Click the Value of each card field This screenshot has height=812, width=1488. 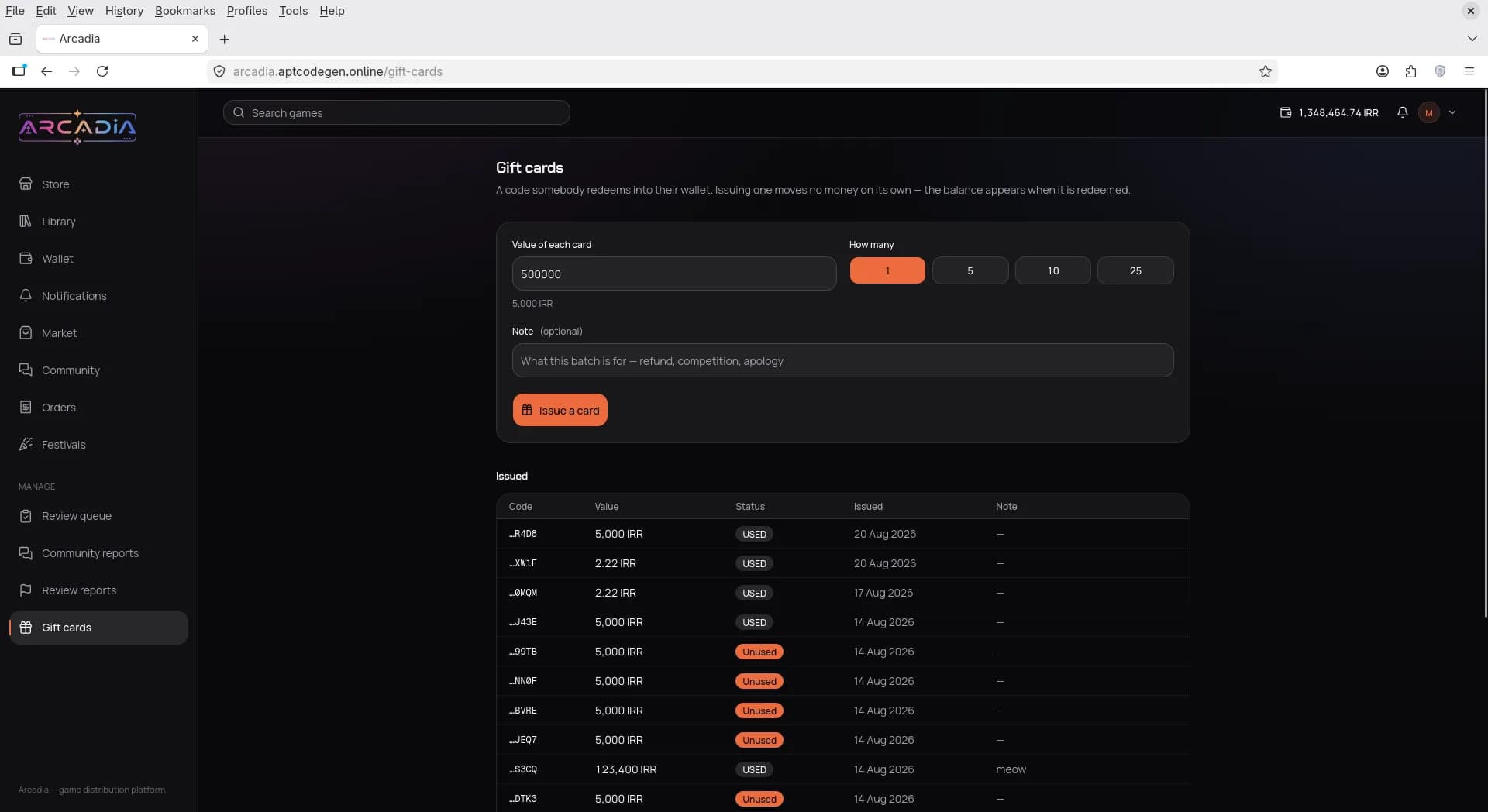674,274
